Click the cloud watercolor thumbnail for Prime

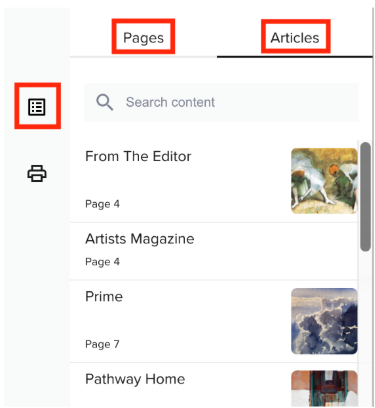pyautogui.click(x=324, y=321)
